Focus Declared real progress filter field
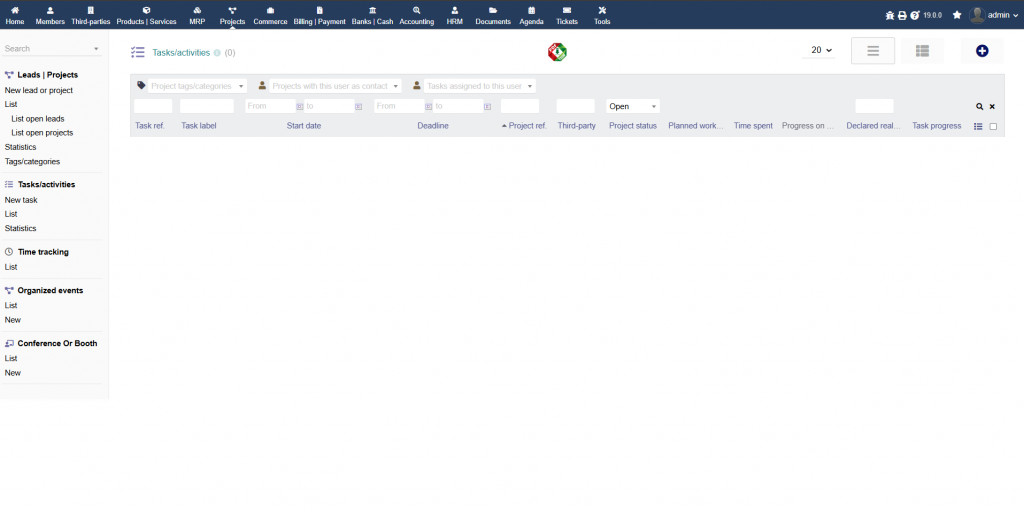1024x512 pixels. (874, 106)
